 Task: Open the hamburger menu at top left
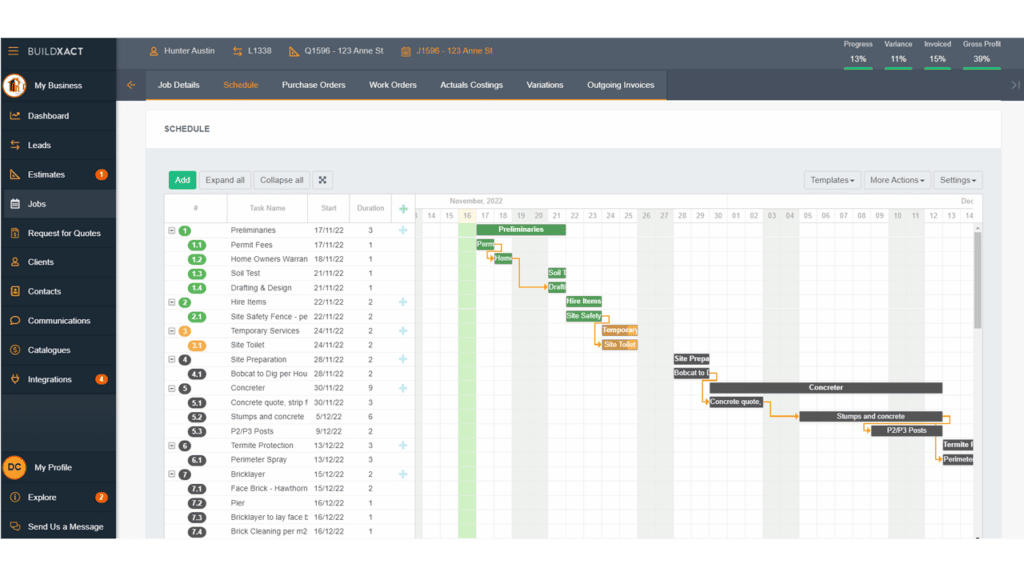(13, 50)
